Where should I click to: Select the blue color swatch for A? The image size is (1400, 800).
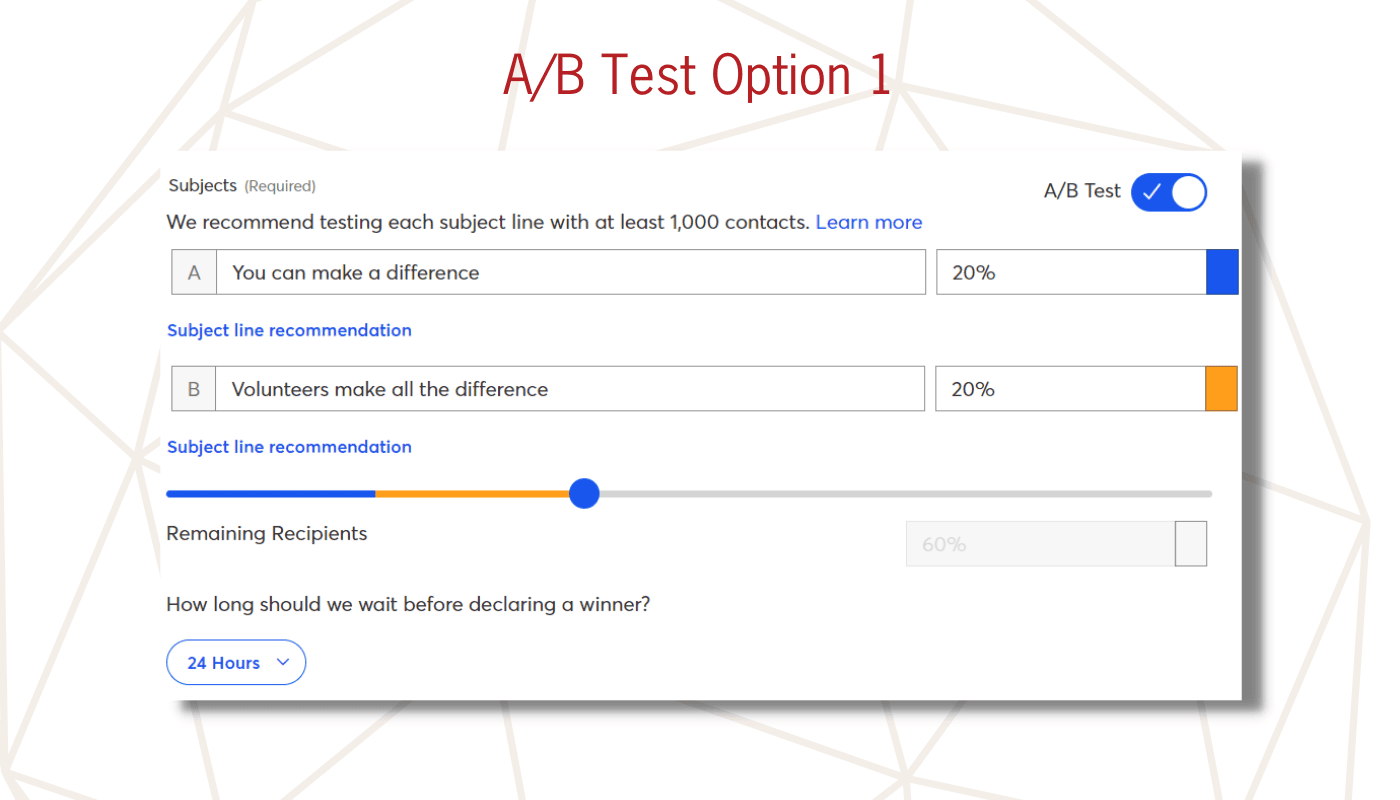[x=1222, y=272]
